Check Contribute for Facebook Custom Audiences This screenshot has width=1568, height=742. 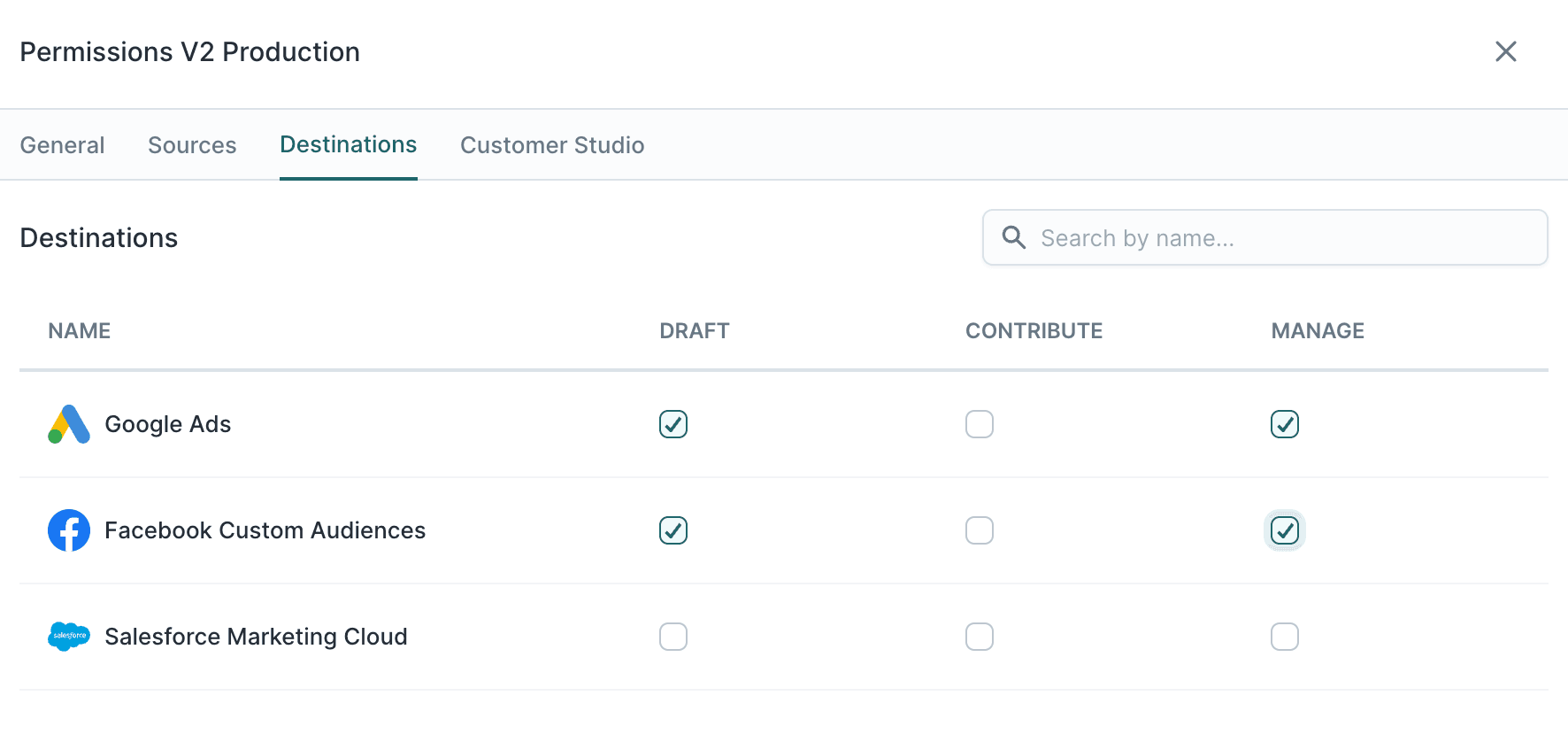click(980, 530)
